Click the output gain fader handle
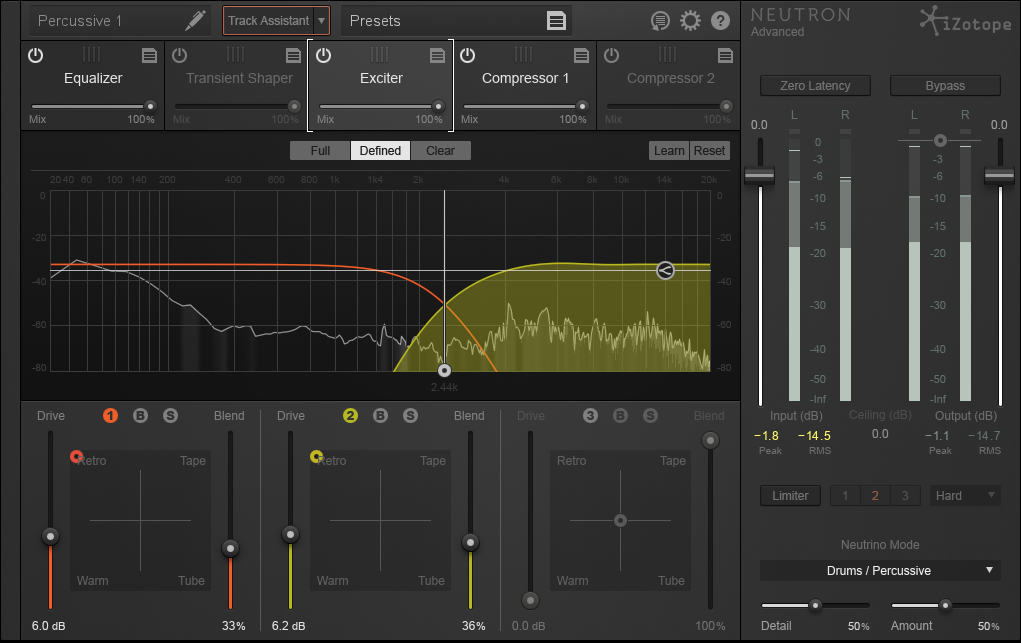The width and height of the screenshot is (1021, 643). (1000, 176)
